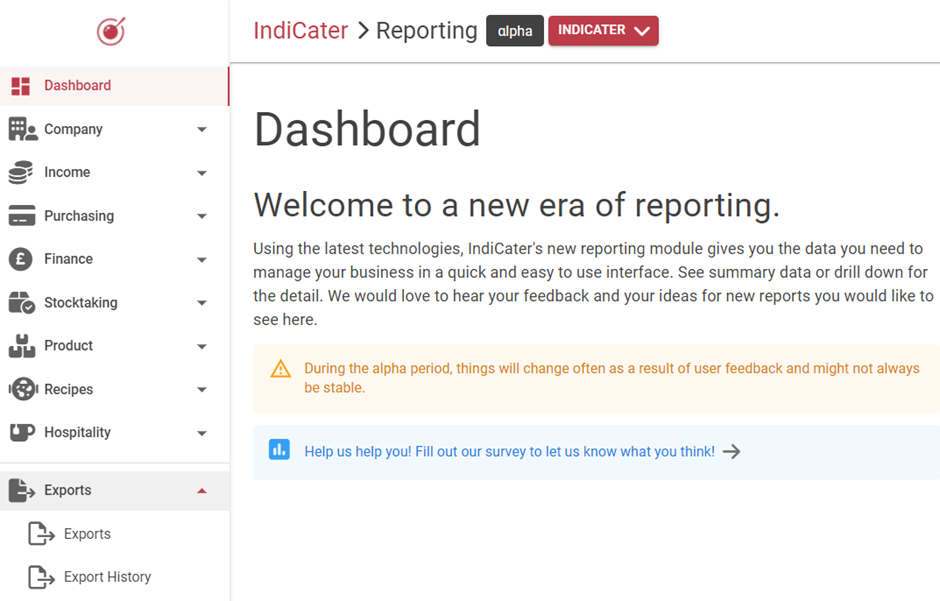Expand the Hospitality menu arrow
This screenshot has width=940, height=601.
(202, 433)
